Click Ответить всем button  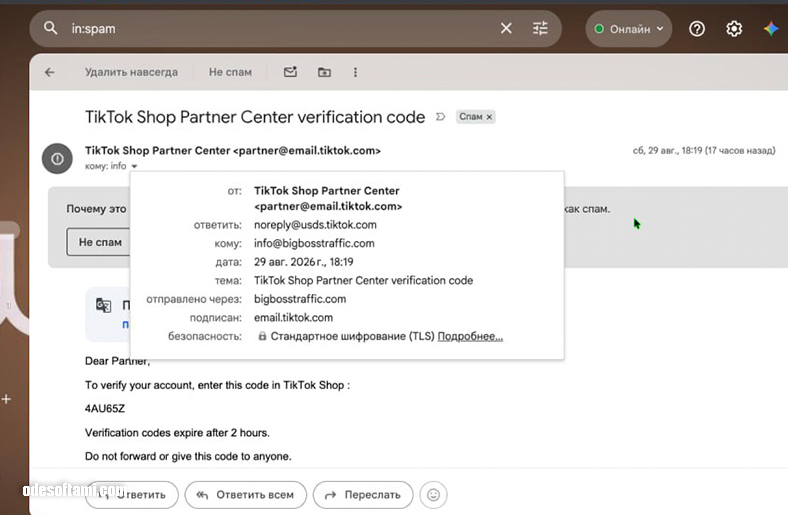(246, 495)
